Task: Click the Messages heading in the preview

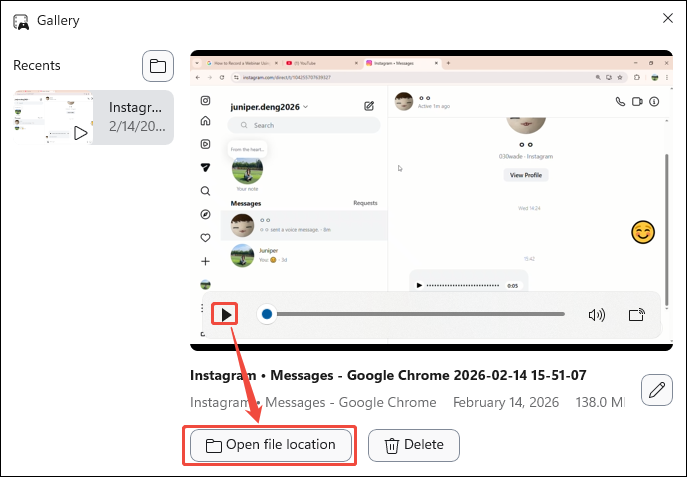Action: coord(246,203)
